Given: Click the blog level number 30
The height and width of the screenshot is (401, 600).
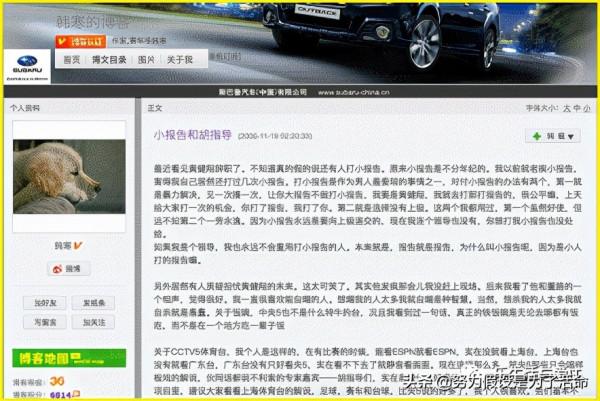Looking at the screenshot, I should [57, 381].
